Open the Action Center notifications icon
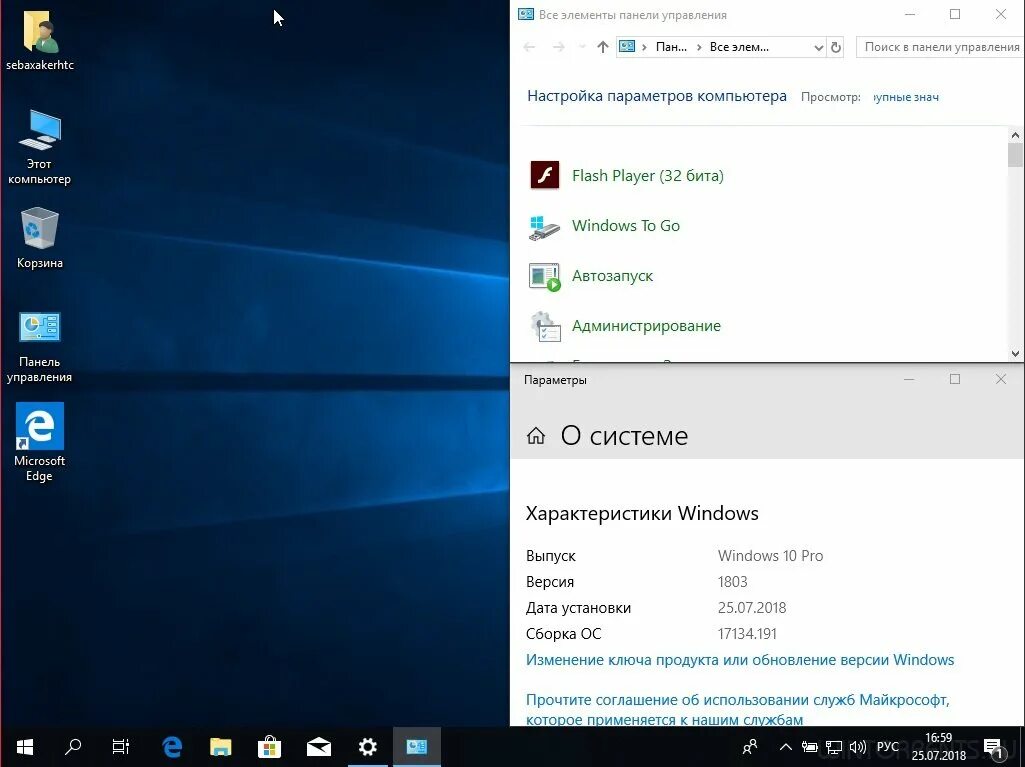 (993, 747)
